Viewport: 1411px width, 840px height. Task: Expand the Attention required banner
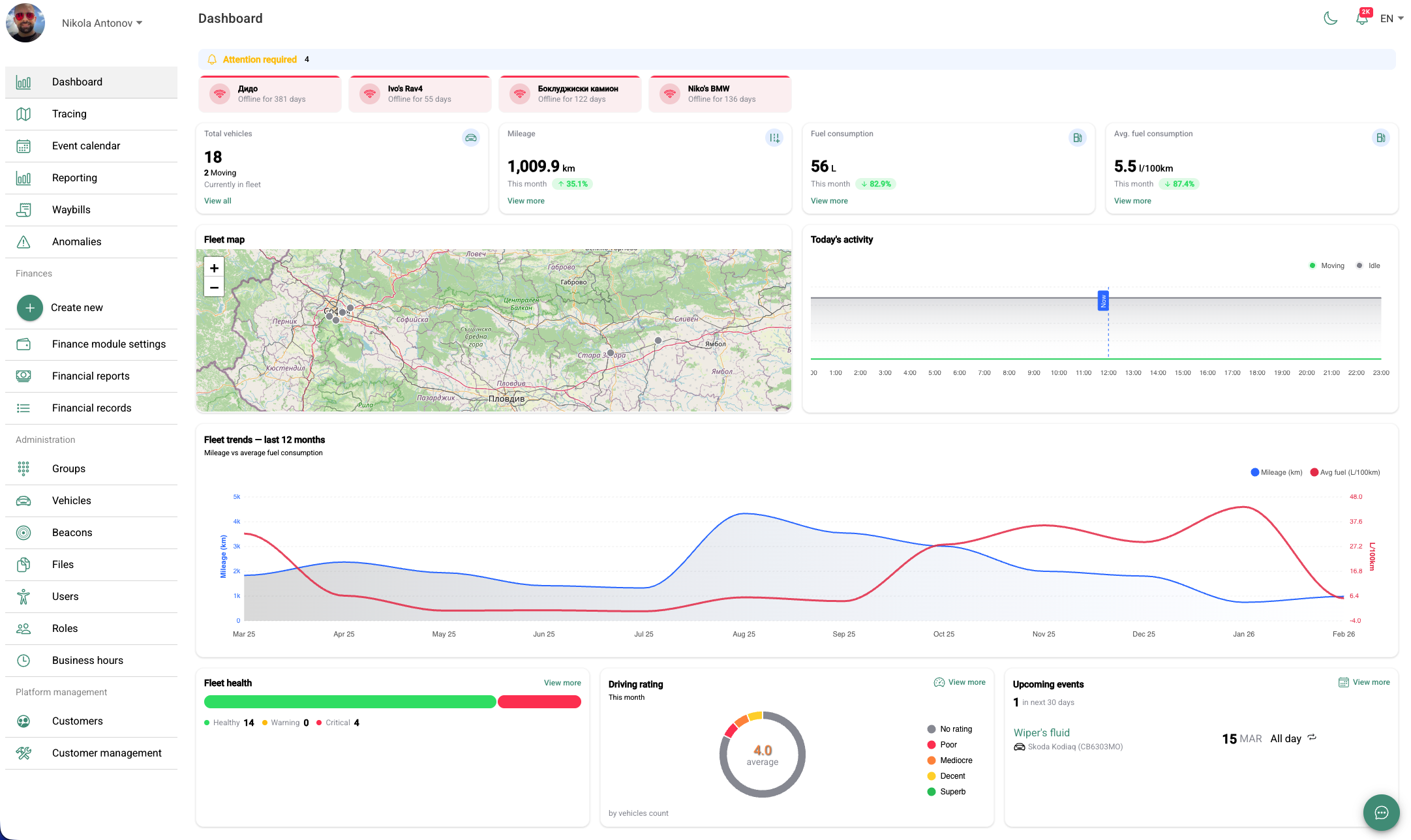point(260,59)
